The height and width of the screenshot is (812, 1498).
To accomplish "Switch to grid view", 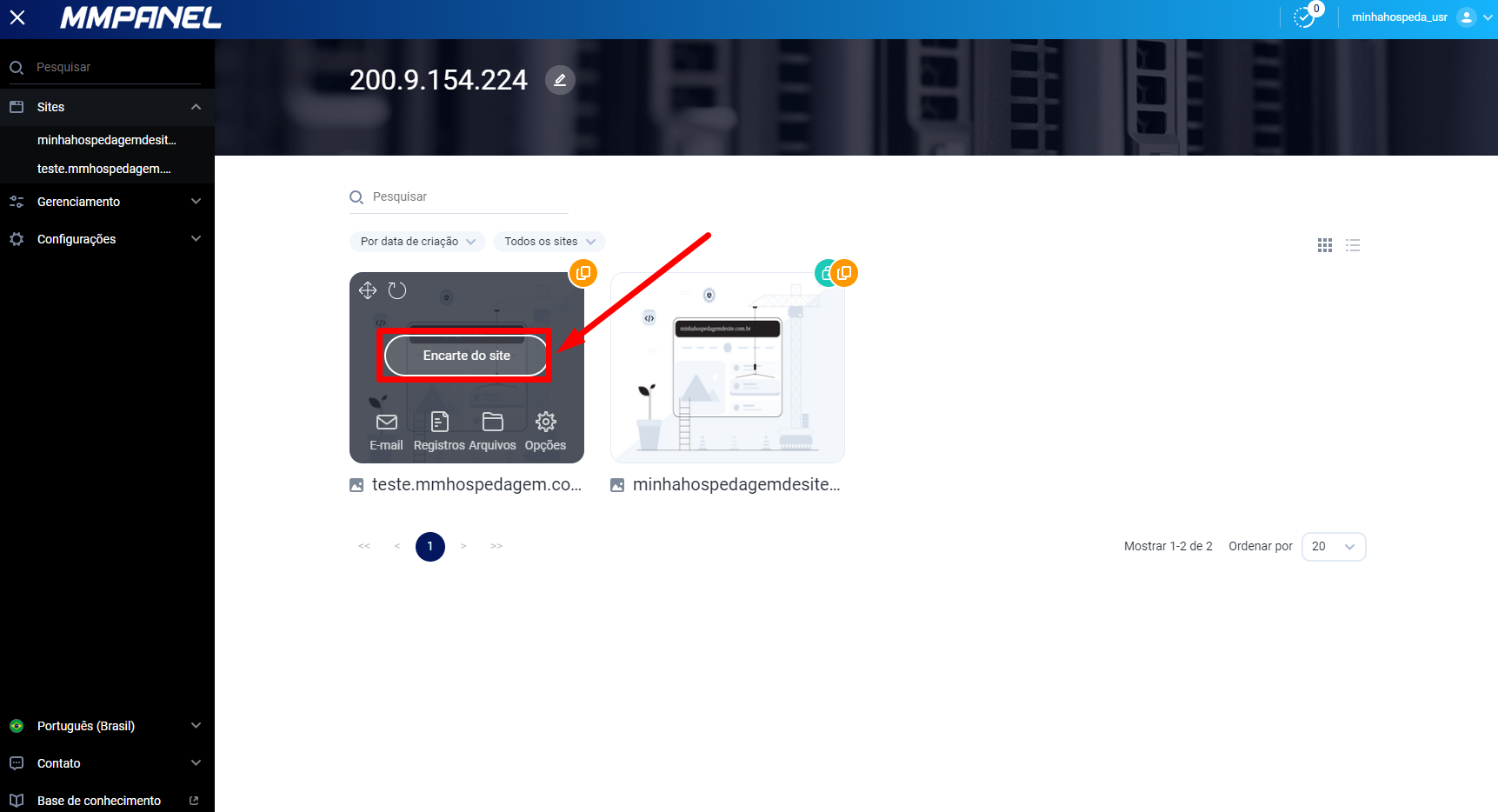I will point(1325,245).
